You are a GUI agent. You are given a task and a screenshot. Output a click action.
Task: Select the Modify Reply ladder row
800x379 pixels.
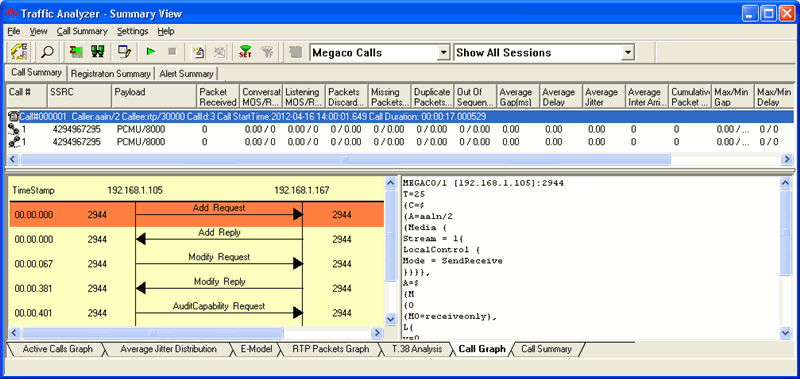coord(196,288)
